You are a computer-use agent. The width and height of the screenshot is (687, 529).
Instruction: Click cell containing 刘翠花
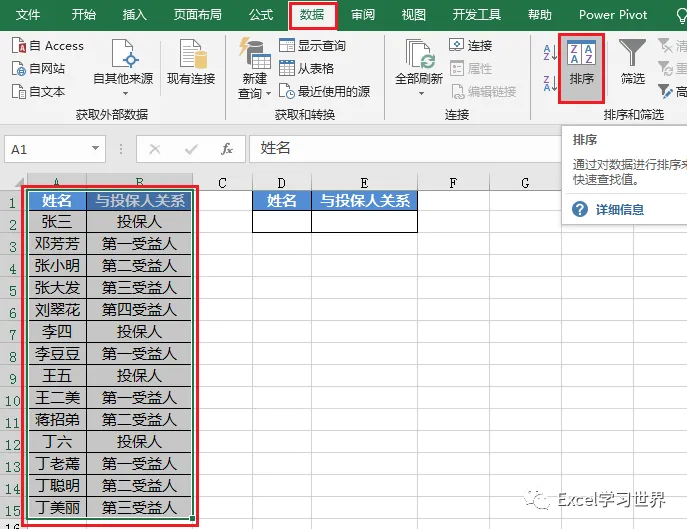[57, 310]
